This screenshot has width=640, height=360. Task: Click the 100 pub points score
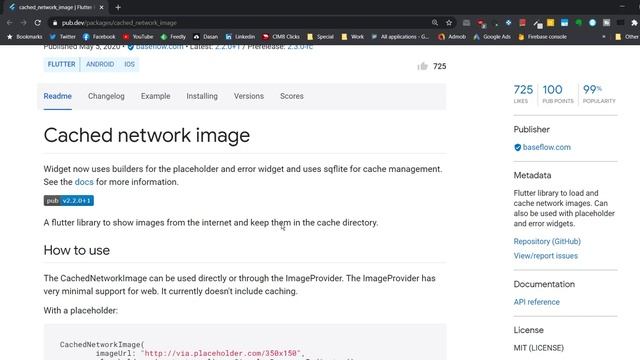click(x=558, y=93)
